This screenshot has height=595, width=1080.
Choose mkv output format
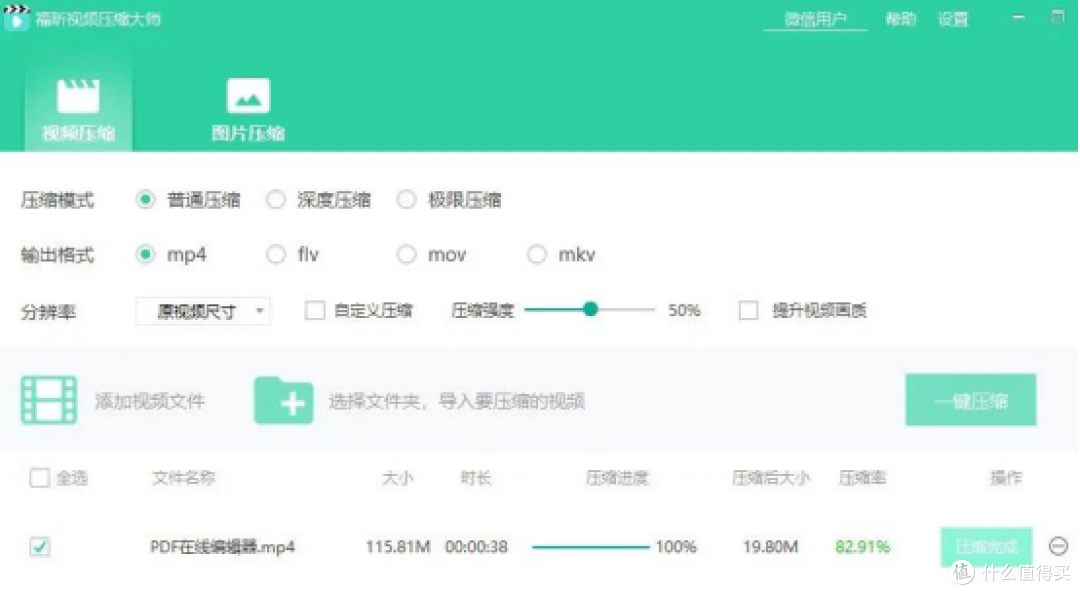click(x=537, y=255)
